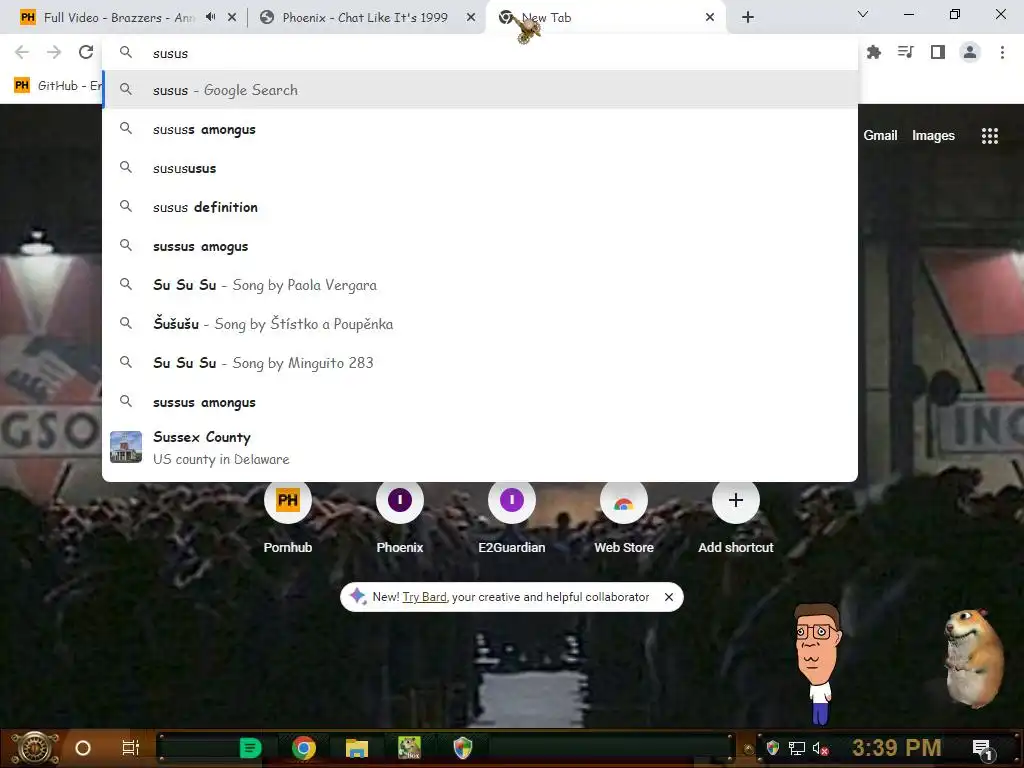Open the green notes app on taskbar
This screenshot has height=768, width=1024.
tap(250, 748)
